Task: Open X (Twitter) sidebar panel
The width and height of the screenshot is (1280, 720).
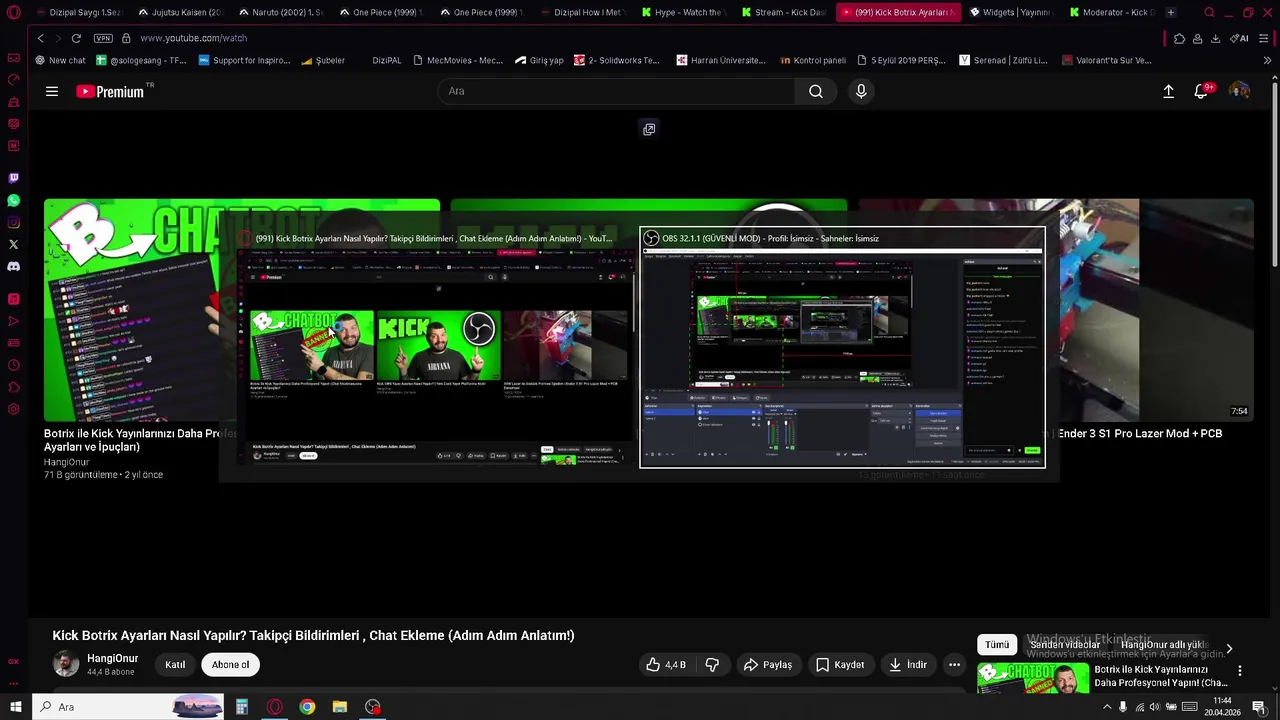Action: (x=13, y=245)
